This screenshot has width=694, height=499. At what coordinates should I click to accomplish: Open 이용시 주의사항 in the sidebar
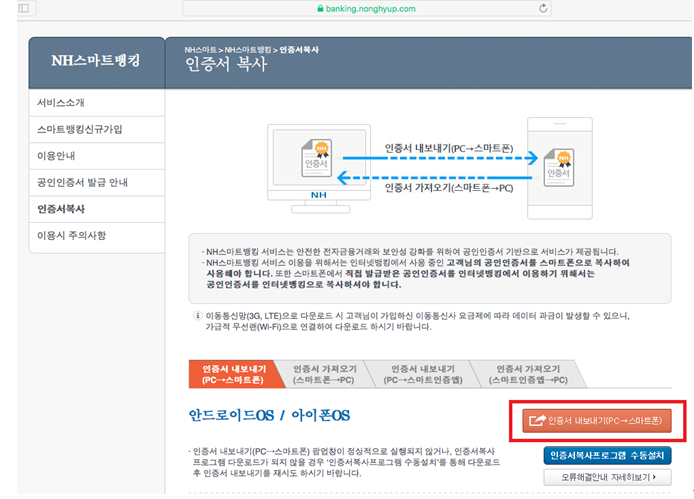pyautogui.click(x=97, y=236)
